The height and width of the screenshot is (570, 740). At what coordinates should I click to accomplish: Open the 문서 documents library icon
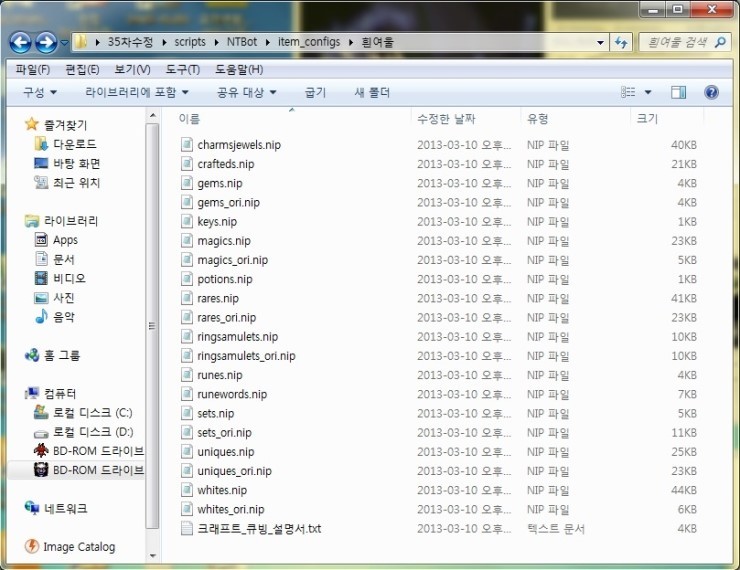pos(42,259)
